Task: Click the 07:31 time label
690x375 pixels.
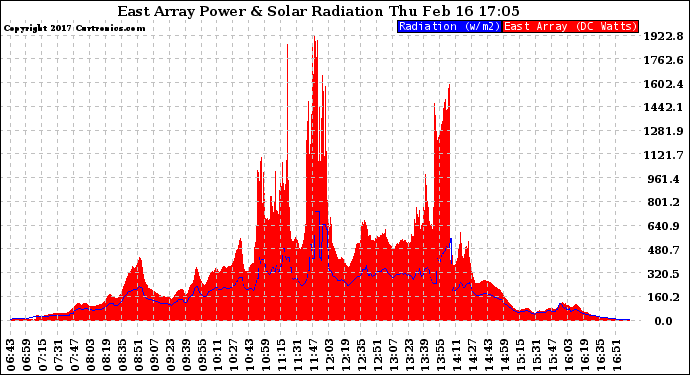Action: 59,355
